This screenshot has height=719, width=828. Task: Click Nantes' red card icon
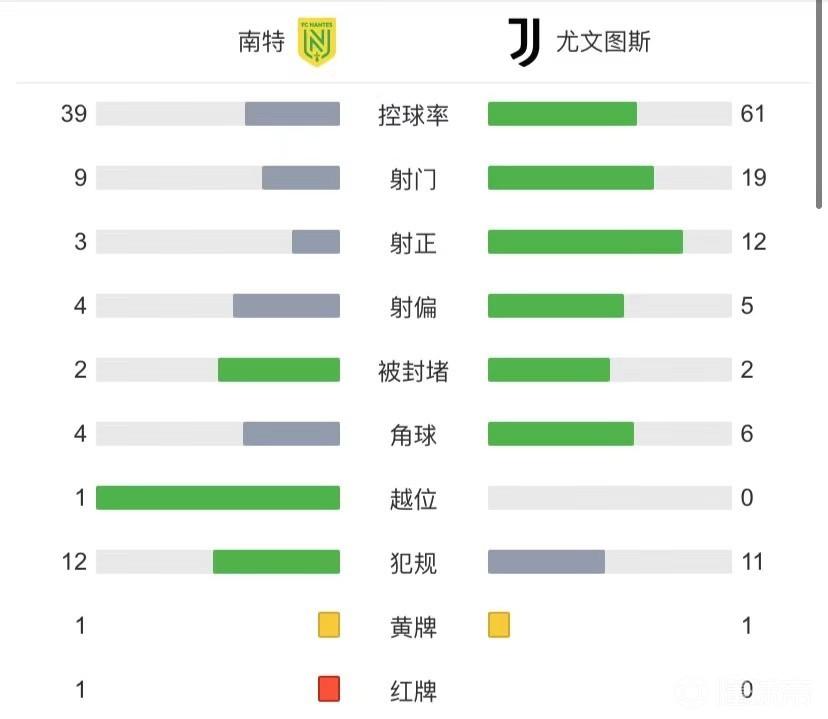click(x=329, y=689)
